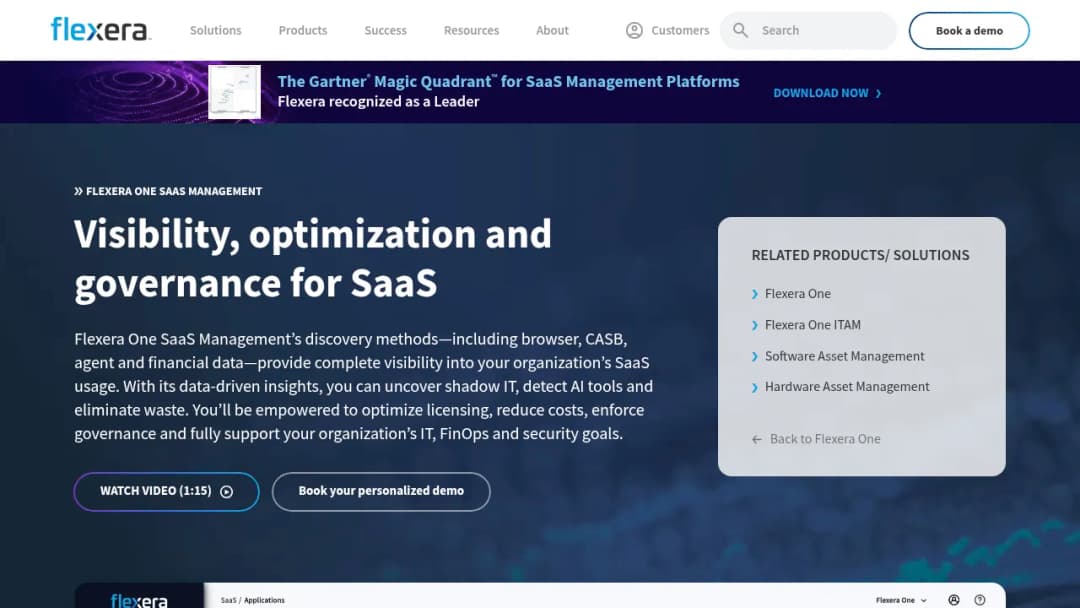Click SaaS breadcrumb in dashboard preview
Viewport: 1080px width, 608px height.
coord(228,600)
